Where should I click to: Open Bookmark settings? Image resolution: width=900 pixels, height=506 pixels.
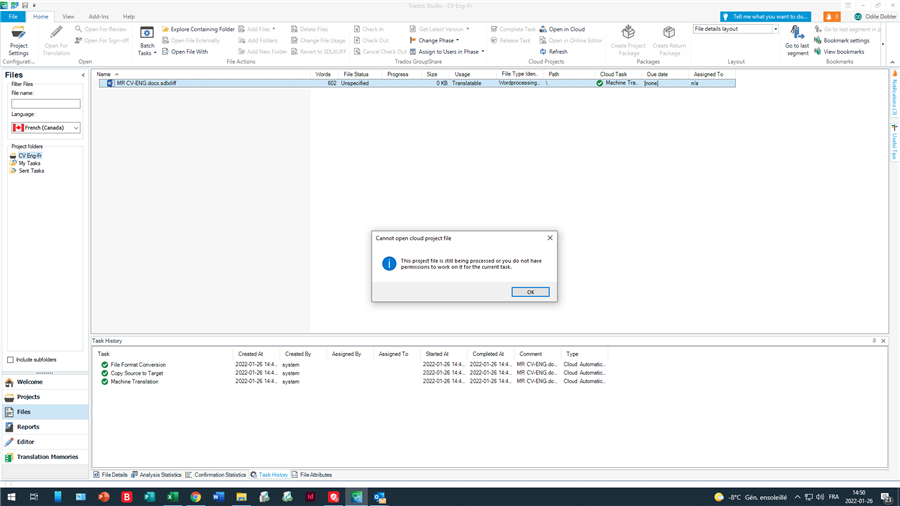tap(841, 41)
